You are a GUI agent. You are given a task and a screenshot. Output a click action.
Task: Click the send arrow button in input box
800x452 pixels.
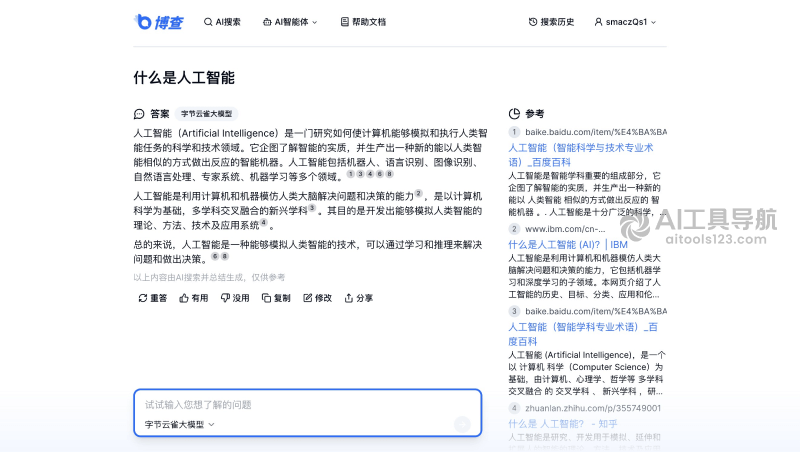(462, 424)
